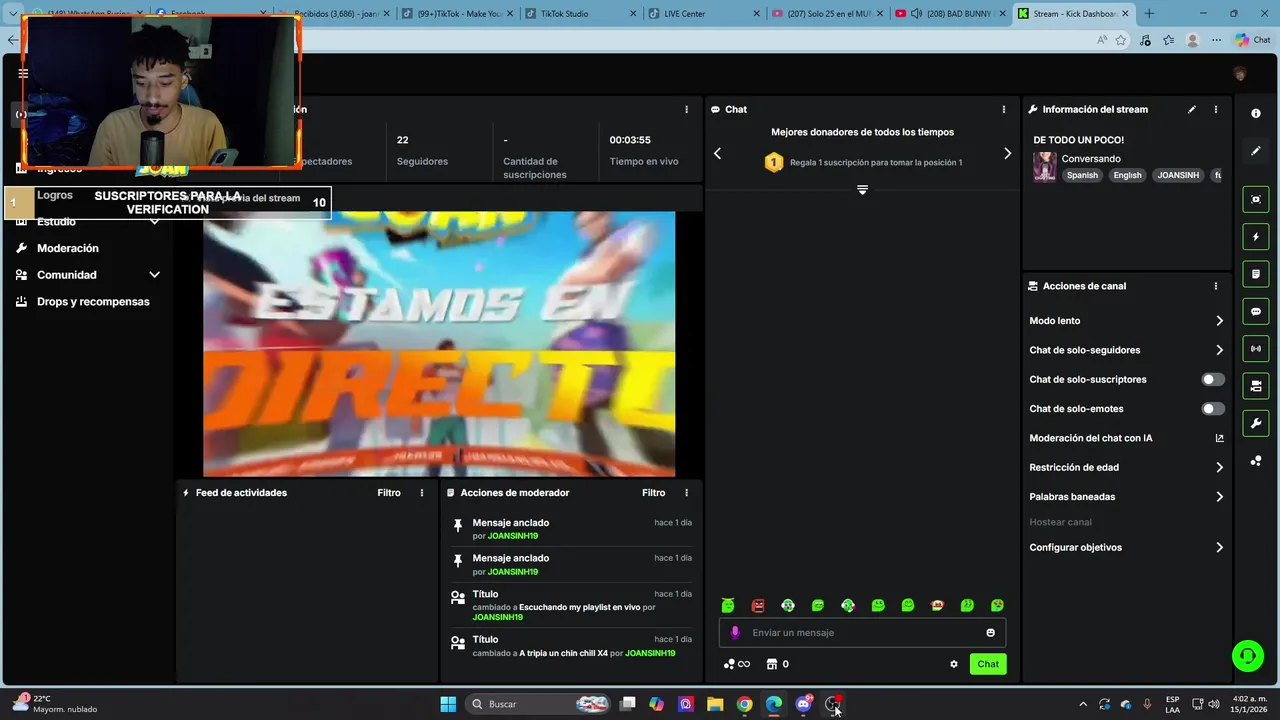Expand Restricción de edad option
Screen dimensions: 1280x720
click(1126, 467)
